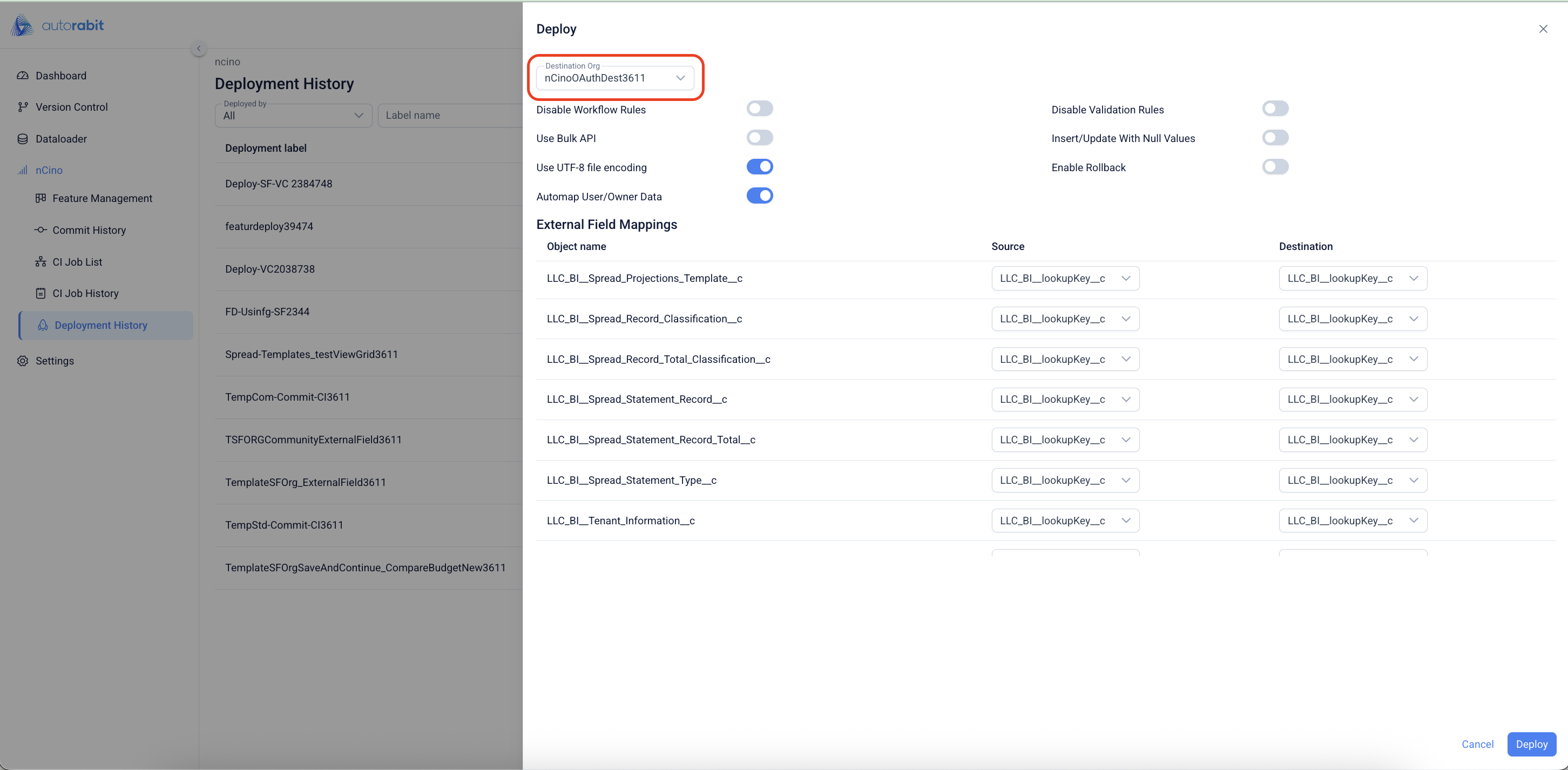Toggle Disable Validation Rules switch
Image resolution: width=1568 pixels, height=770 pixels.
(1275, 109)
